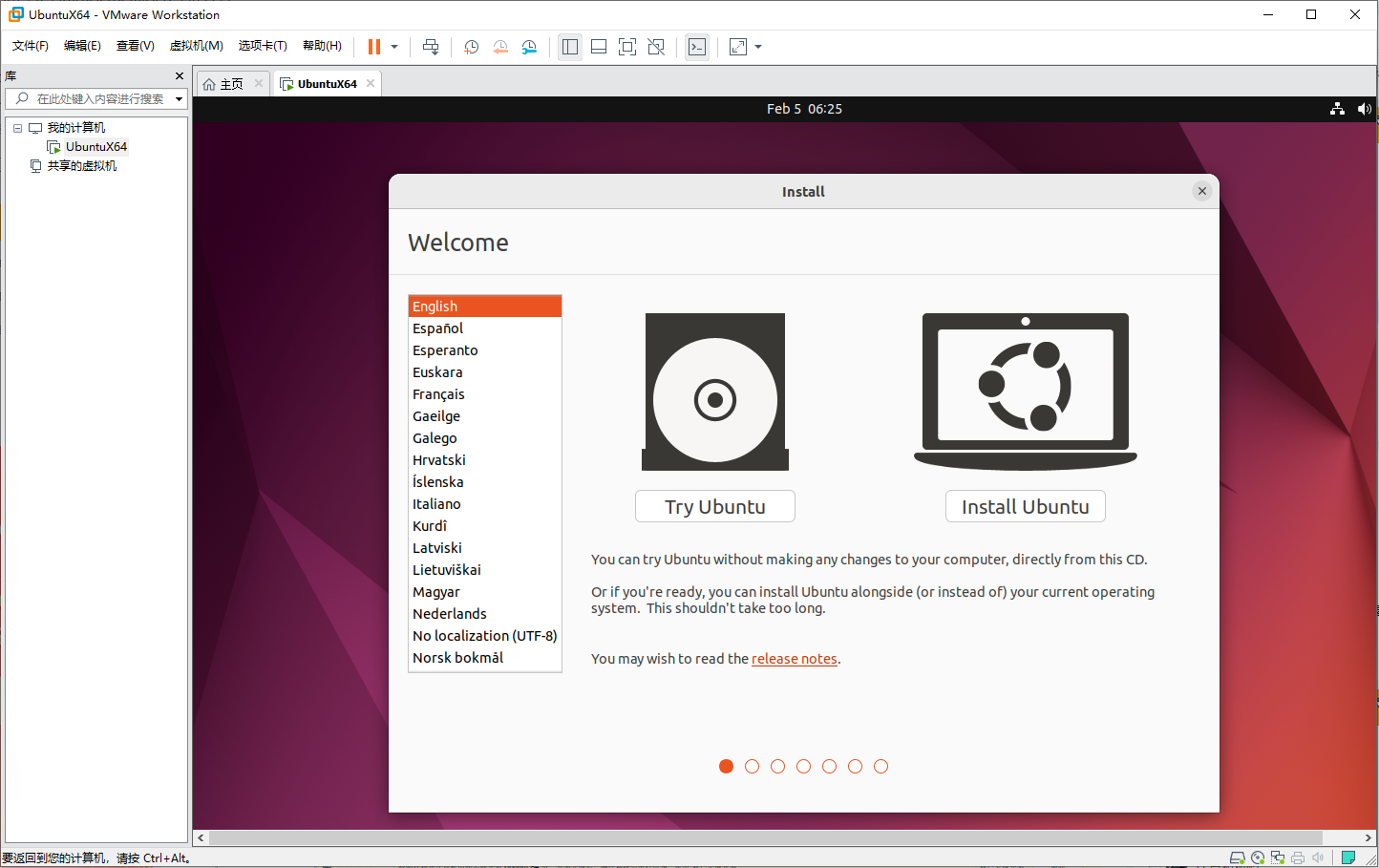Close the 主页 tab

tap(259, 83)
